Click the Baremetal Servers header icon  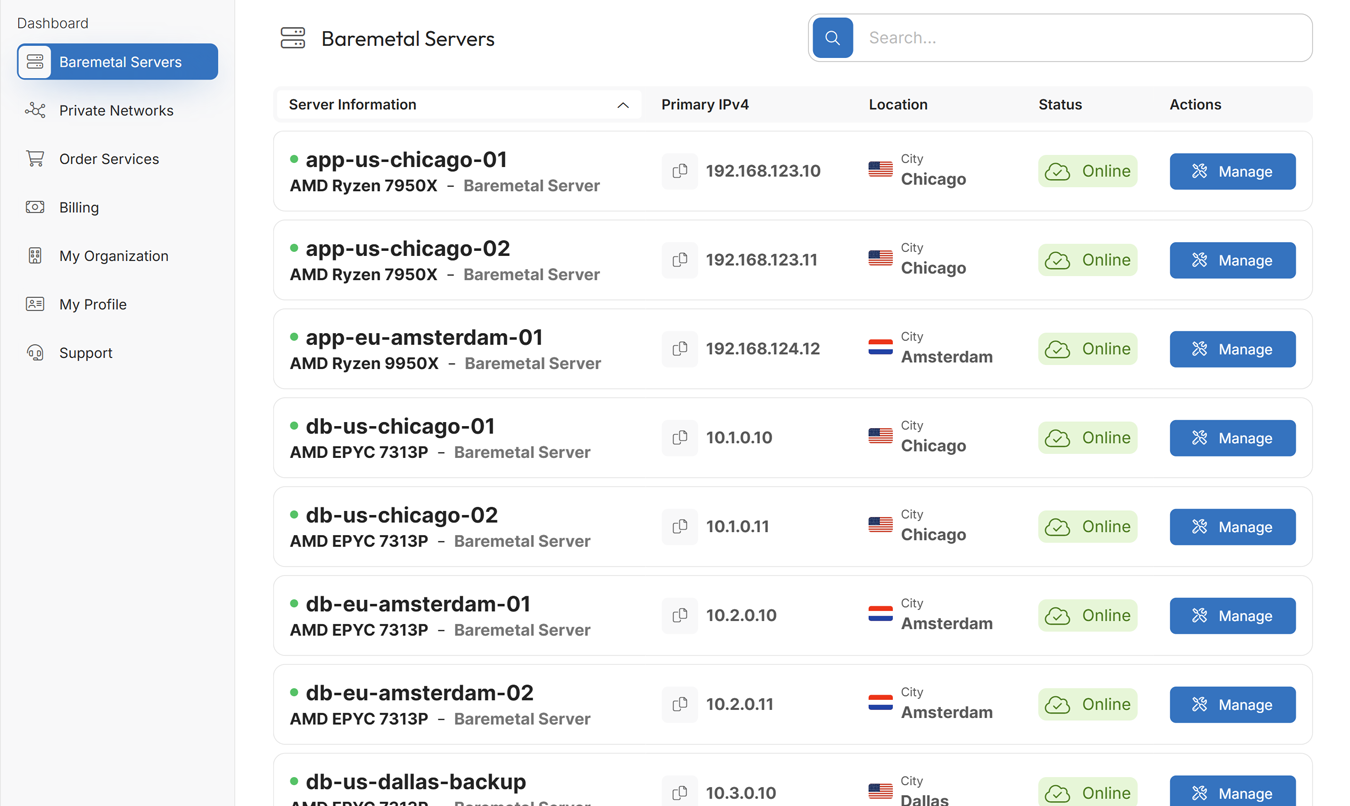(x=293, y=39)
